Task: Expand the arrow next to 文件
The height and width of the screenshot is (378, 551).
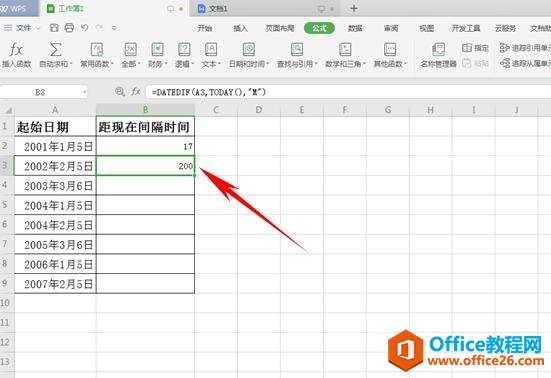Action: tap(38, 28)
